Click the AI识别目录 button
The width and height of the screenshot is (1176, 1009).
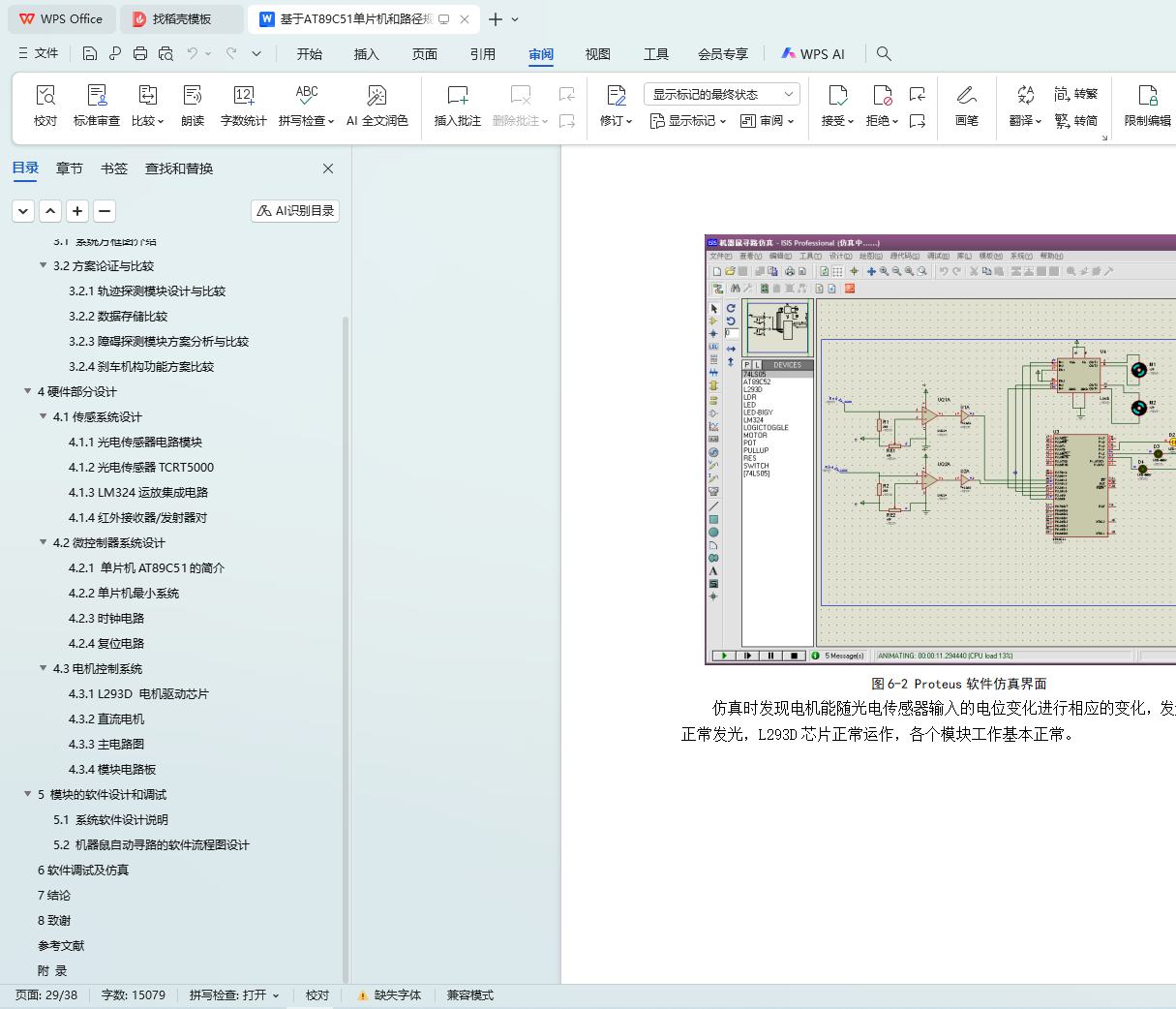(295, 210)
